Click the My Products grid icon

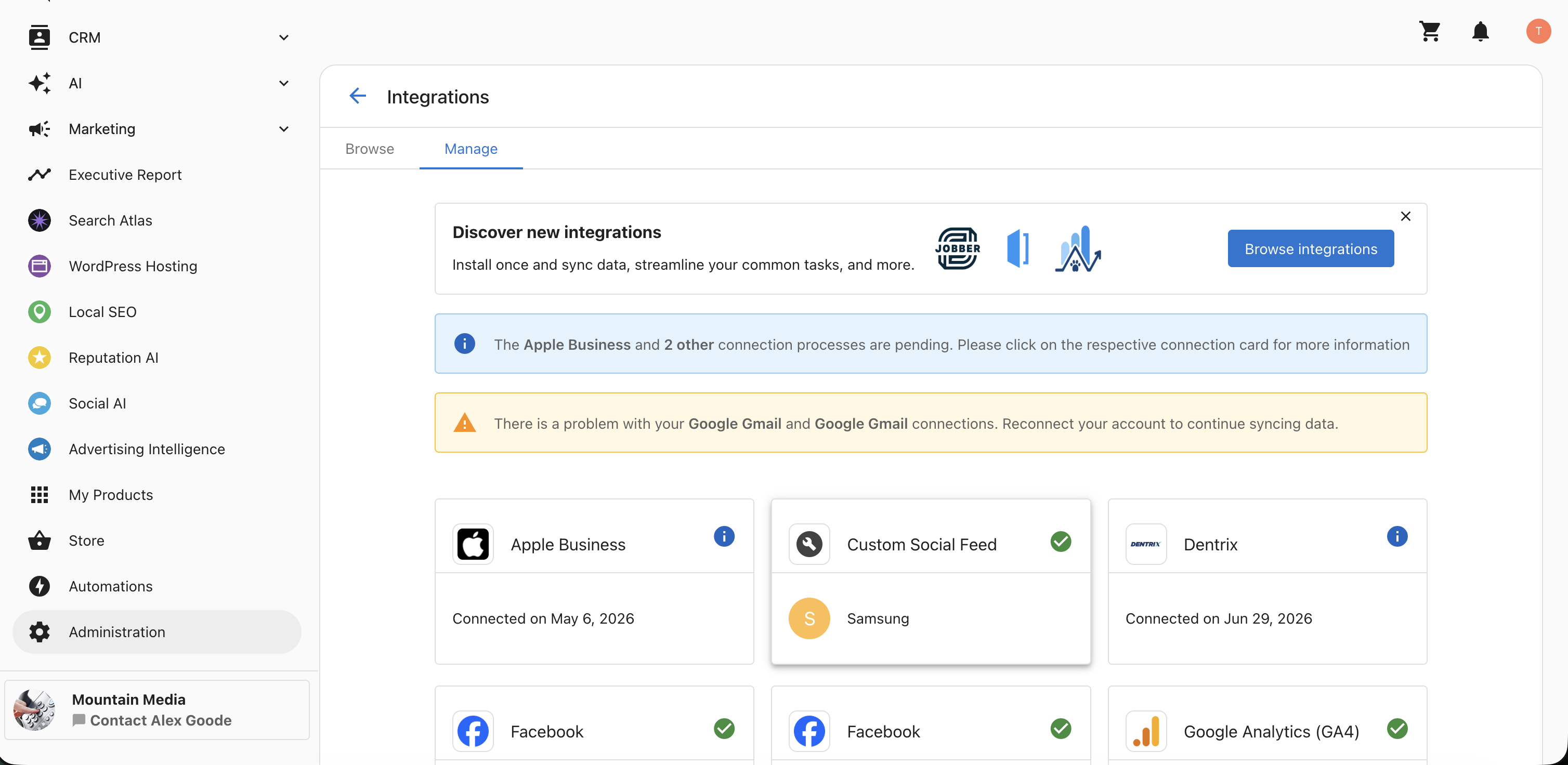coord(40,495)
